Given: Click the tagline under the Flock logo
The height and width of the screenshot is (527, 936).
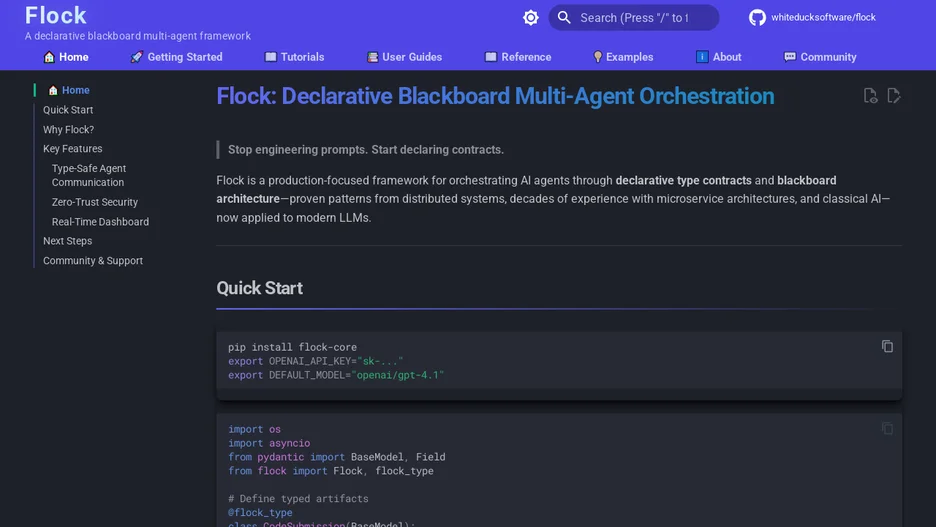Looking at the screenshot, I should pyautogui.click(x=137, y=36).
